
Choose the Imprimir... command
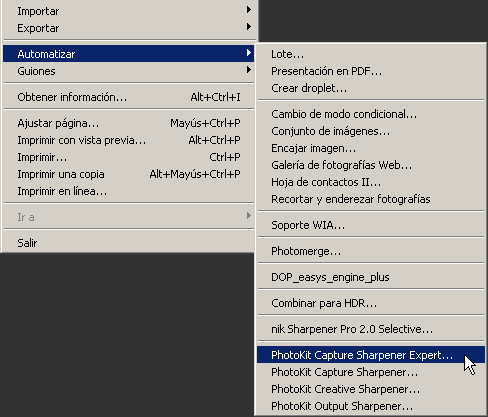pos(128,157)
